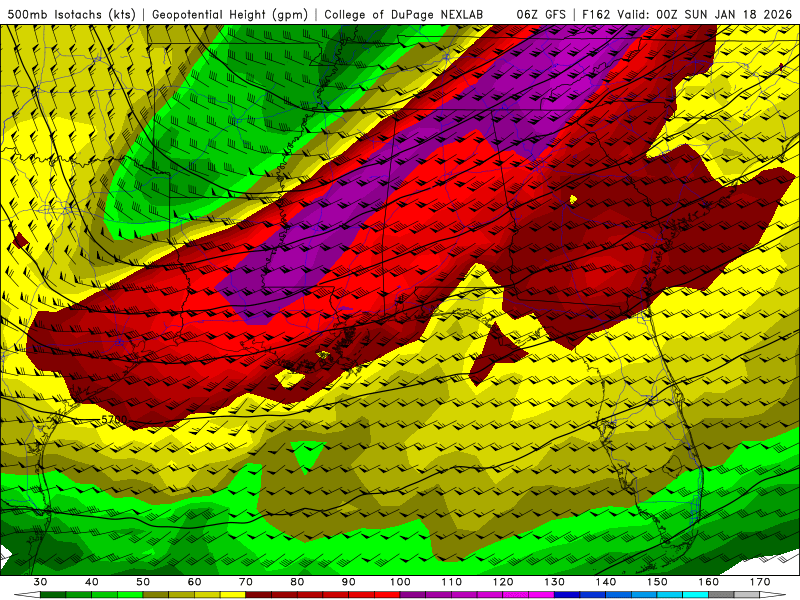
Task: Click the '80' legend value
Action: click(x=297, y=582)
